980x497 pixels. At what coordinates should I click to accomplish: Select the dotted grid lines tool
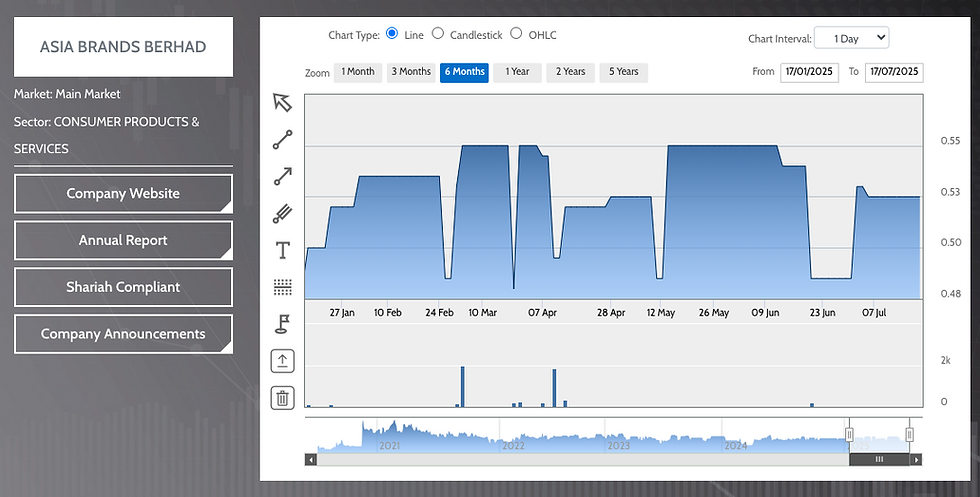[x=282, y=287]
